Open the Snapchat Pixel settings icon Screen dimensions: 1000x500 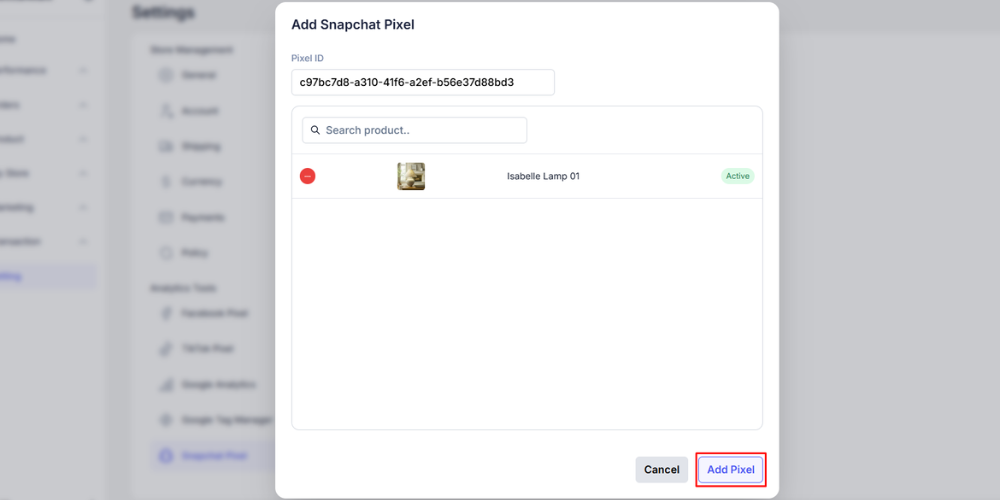[166, 456]
